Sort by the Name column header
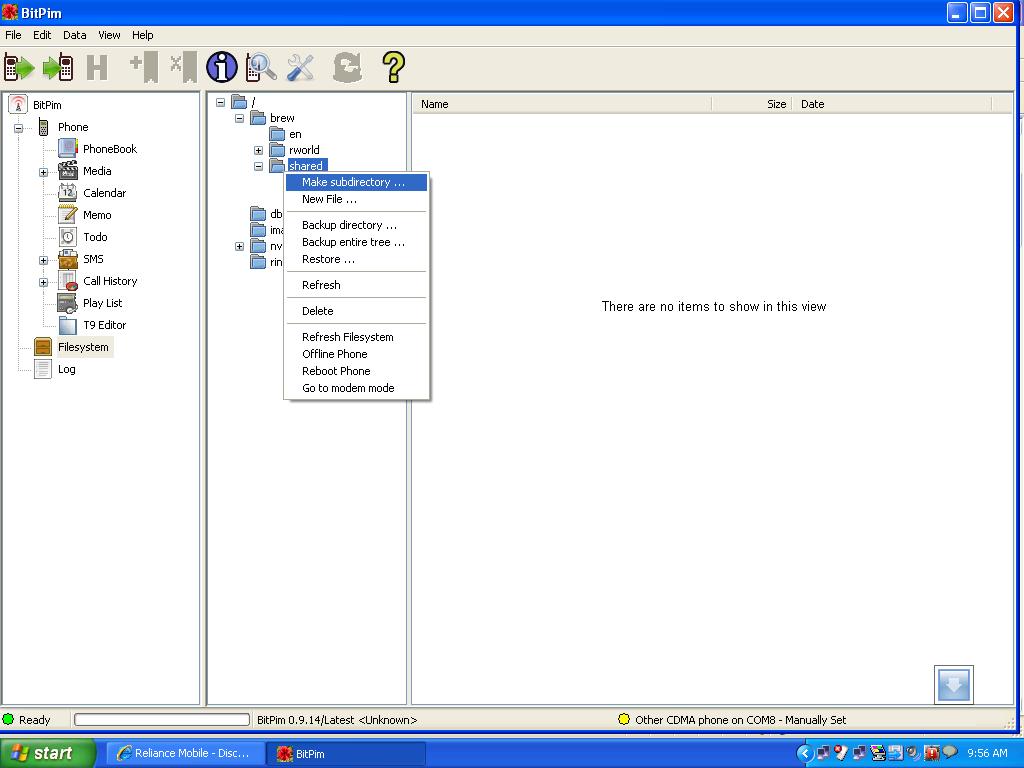 (562, 104)
